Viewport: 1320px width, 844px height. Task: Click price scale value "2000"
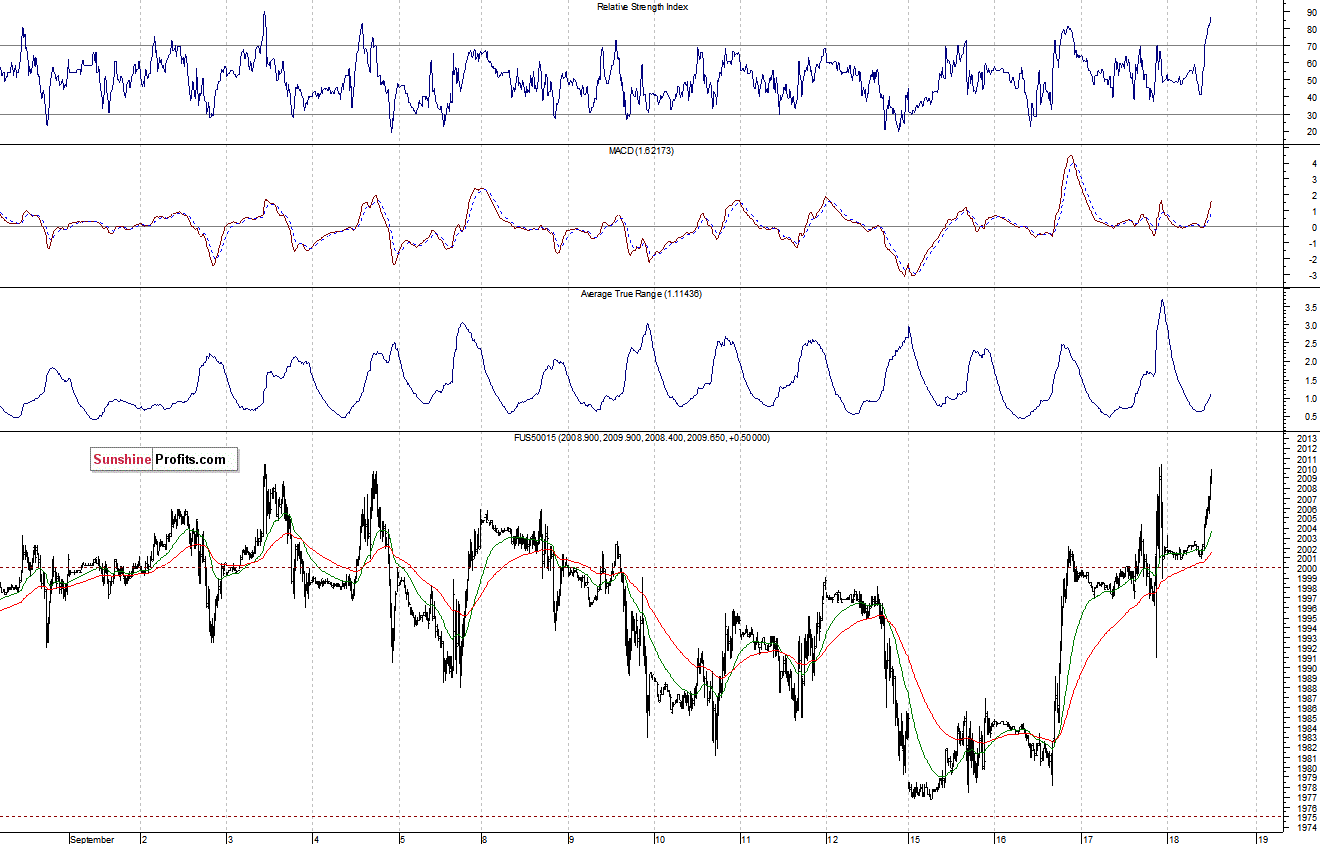pyautogui.click(x=1306, y=569)
